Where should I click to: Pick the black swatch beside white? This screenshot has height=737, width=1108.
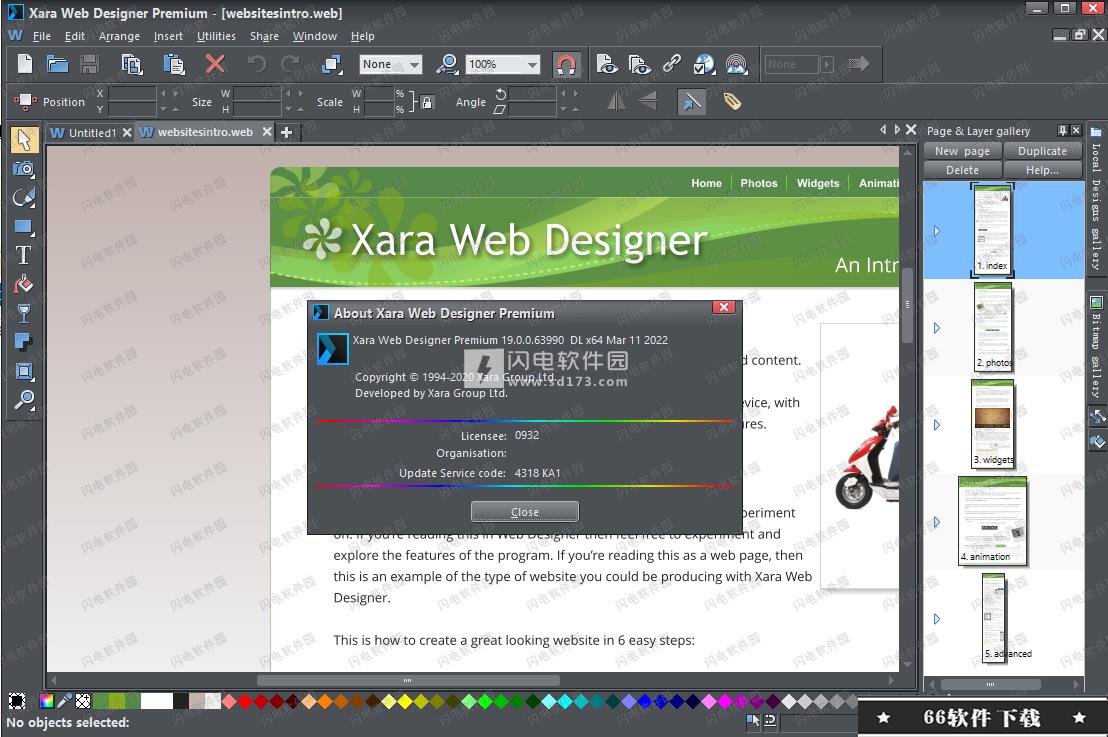coord(181,701)
